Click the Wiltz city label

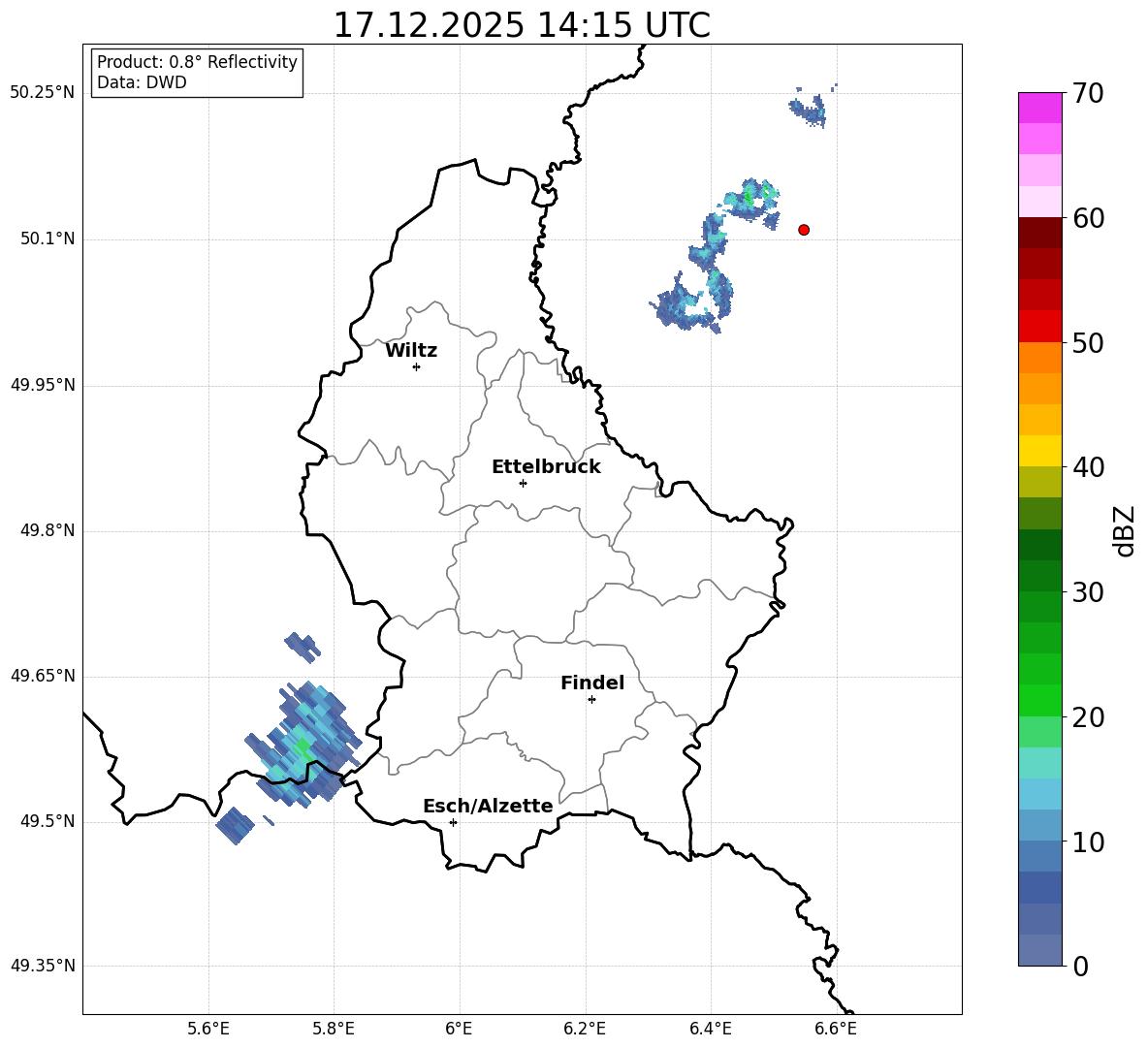(411, 351)
